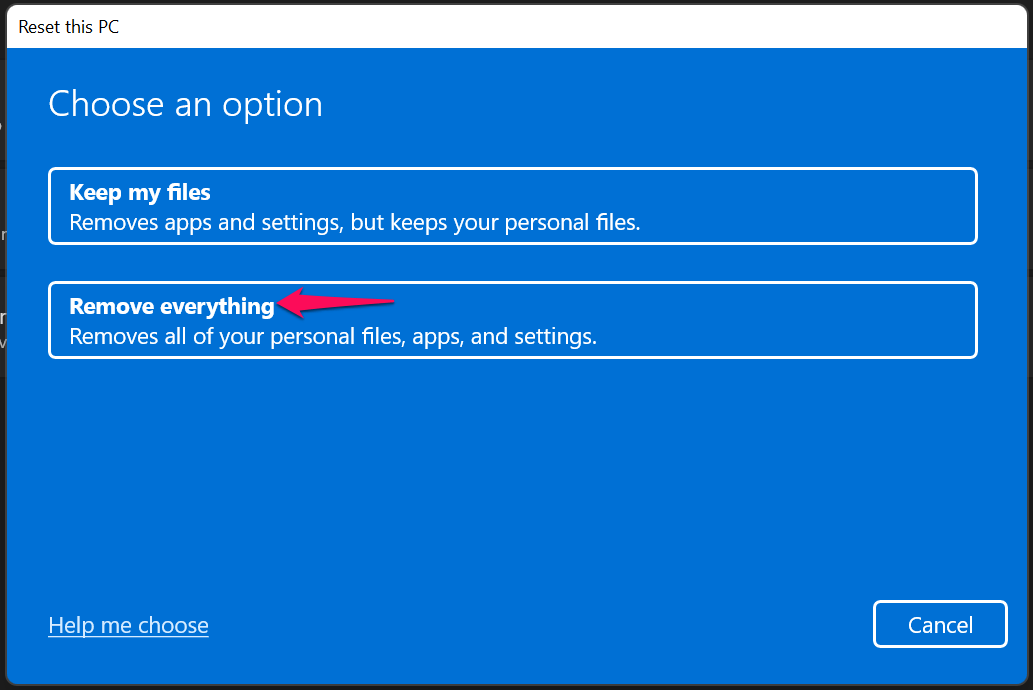Click Keep my files bold label

coord(139,192)
